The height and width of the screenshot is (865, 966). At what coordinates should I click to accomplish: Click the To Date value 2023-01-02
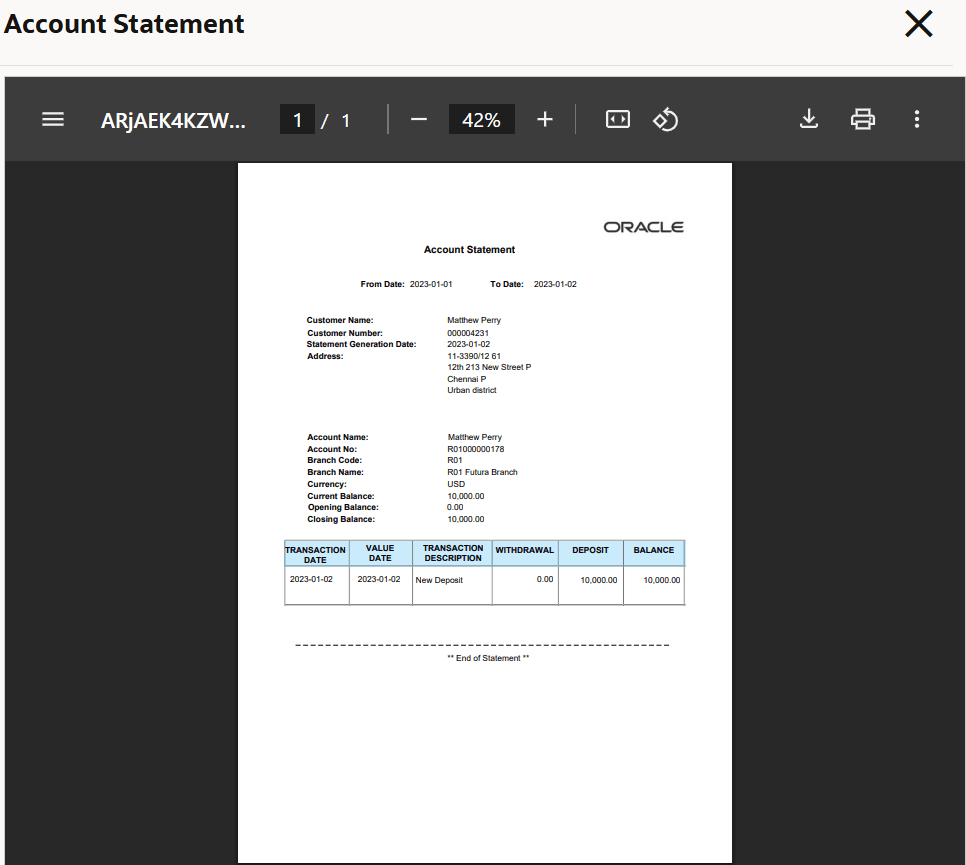pos(555,284)
